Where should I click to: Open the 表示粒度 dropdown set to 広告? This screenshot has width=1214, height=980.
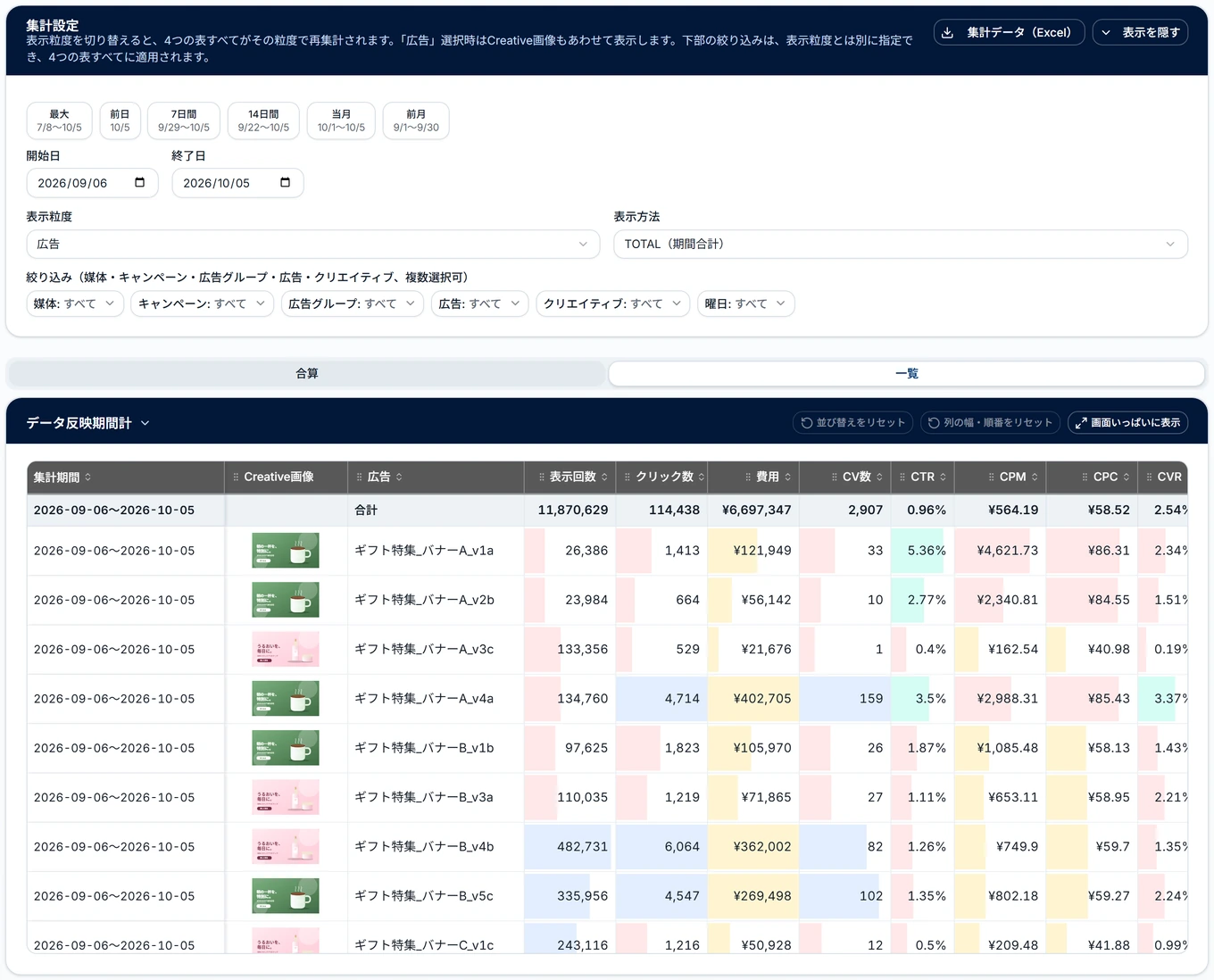pyautogui.click(x=313, y=244)
